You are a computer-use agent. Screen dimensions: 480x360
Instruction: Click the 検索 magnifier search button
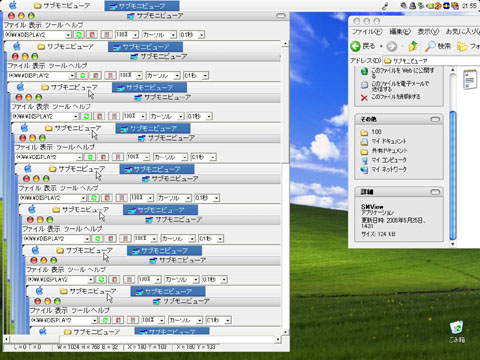438,46
